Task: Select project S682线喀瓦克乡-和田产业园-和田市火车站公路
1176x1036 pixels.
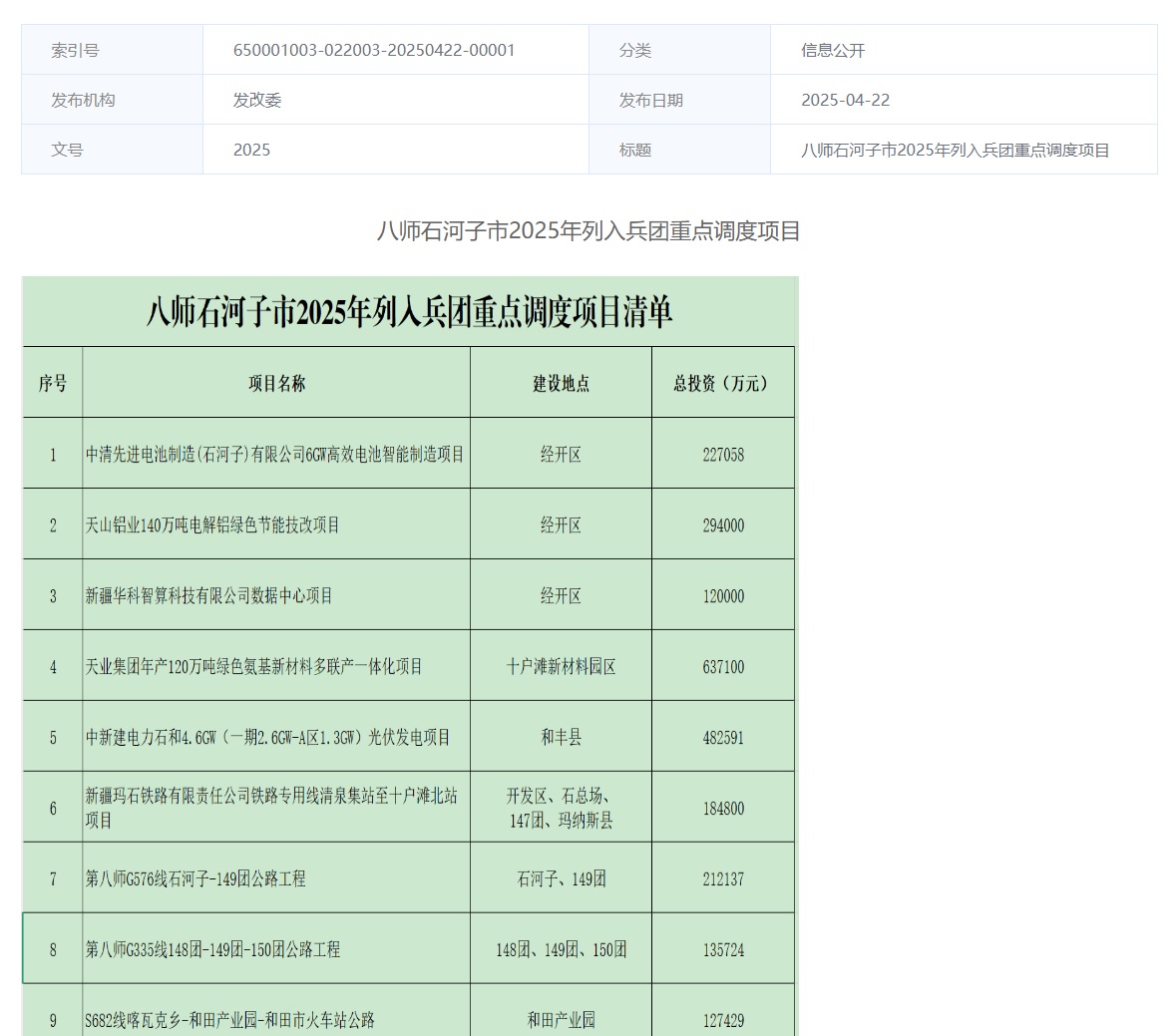Action: (x=229, y=1020)
